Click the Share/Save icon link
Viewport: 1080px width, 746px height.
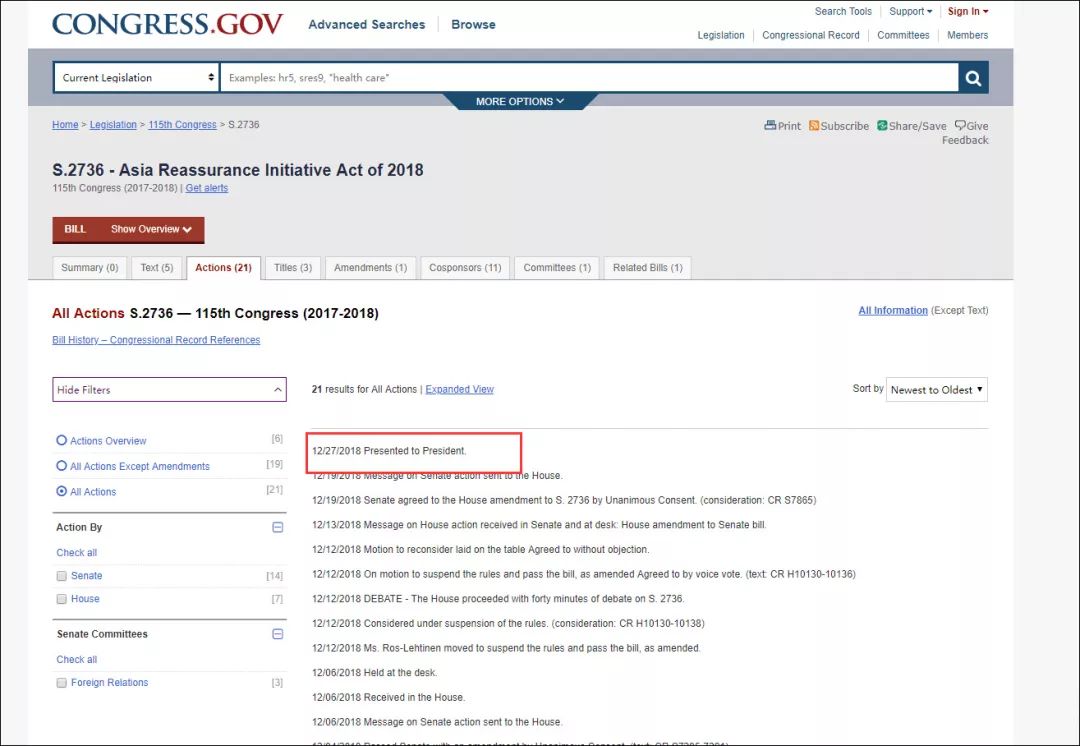pos(911,126)
